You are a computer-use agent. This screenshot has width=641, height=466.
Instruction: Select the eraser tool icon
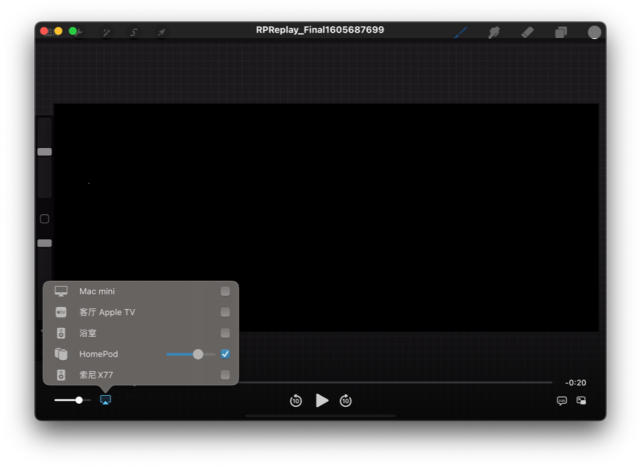[x=527, y=32]
